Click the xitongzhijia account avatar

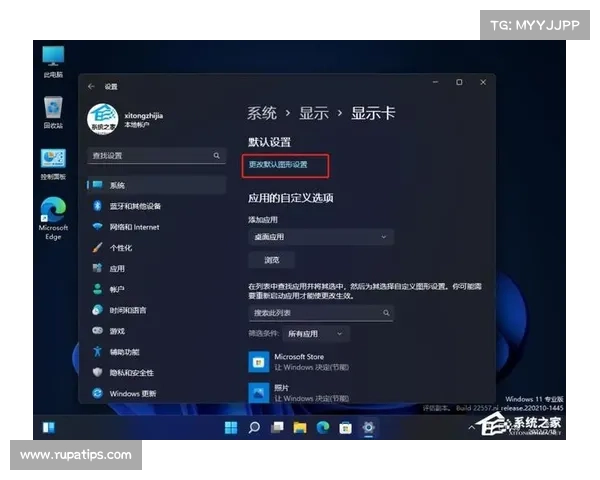[x=102, y=119]
